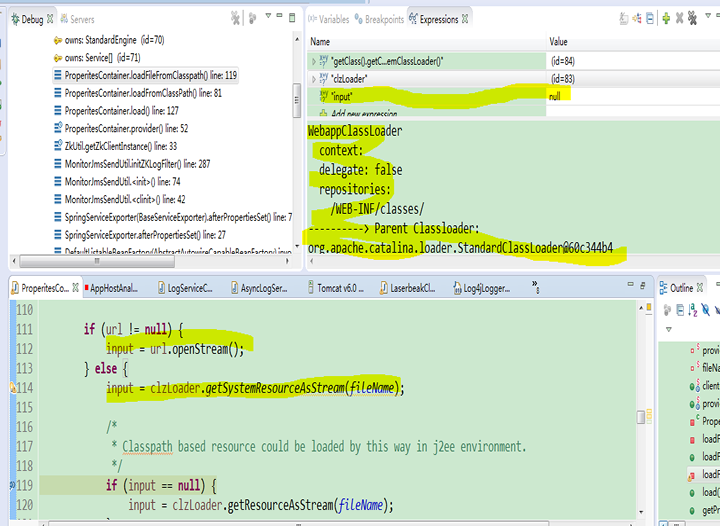Close the Expressions tab
Image resolution: width=720 pixels, height=526 pixels.
point(465,19)
